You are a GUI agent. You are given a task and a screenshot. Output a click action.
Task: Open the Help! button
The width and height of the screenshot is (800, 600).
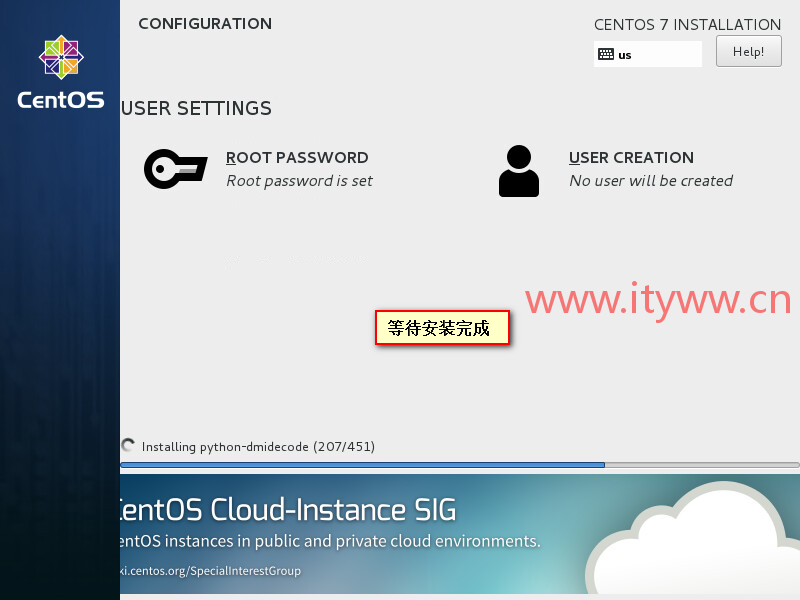click(748, 51)
